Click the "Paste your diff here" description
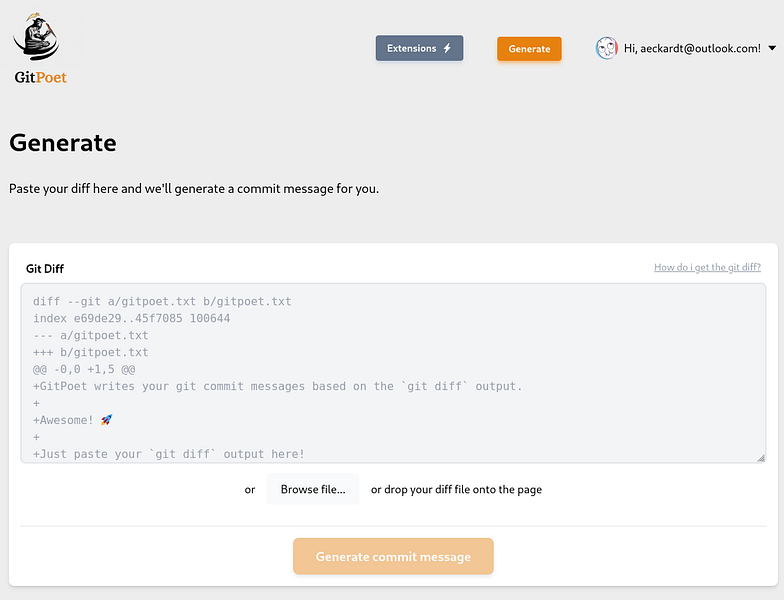The width and height of the screenshot is (784, 600). 194,188
